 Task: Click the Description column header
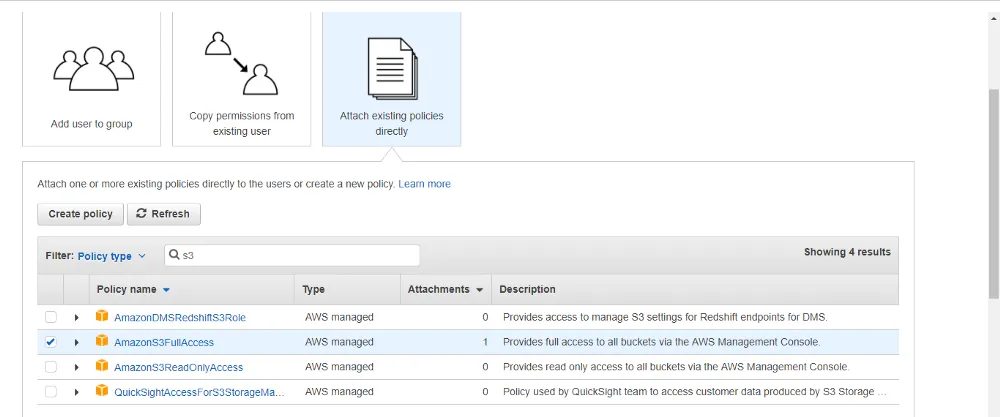[x=527, y=289]
